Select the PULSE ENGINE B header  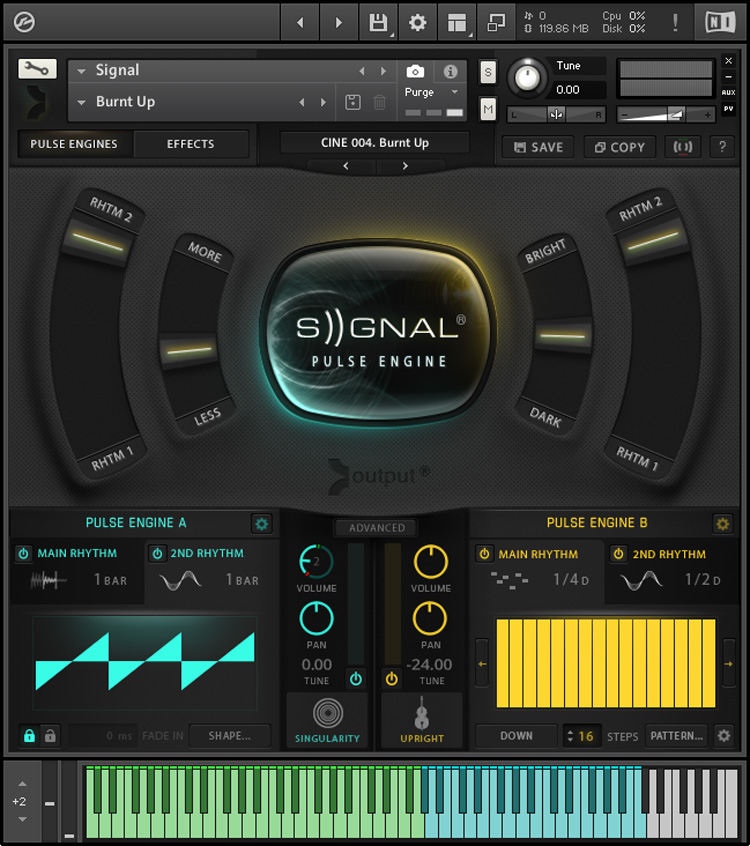click(597, 523)
